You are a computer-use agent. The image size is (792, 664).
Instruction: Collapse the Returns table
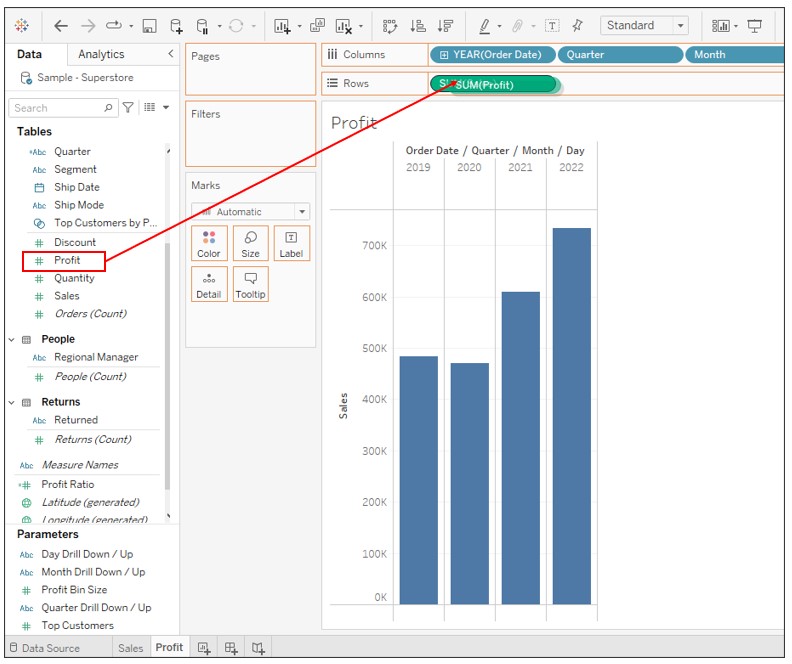click(12, 402)
